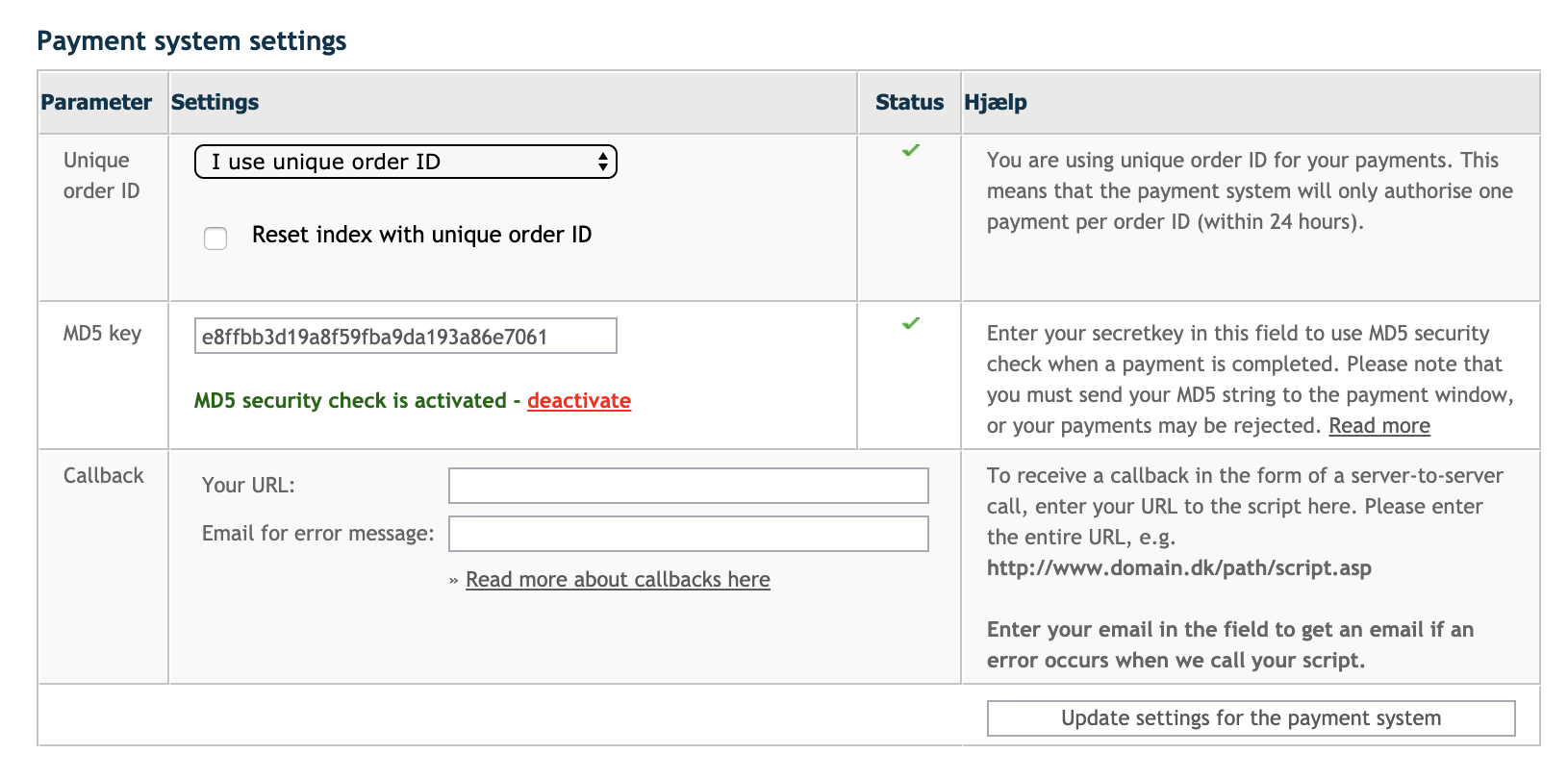This screenshot has width=1568, height=779.
Task: Open the Read more link for MD5
Action: coord(1379,425)
